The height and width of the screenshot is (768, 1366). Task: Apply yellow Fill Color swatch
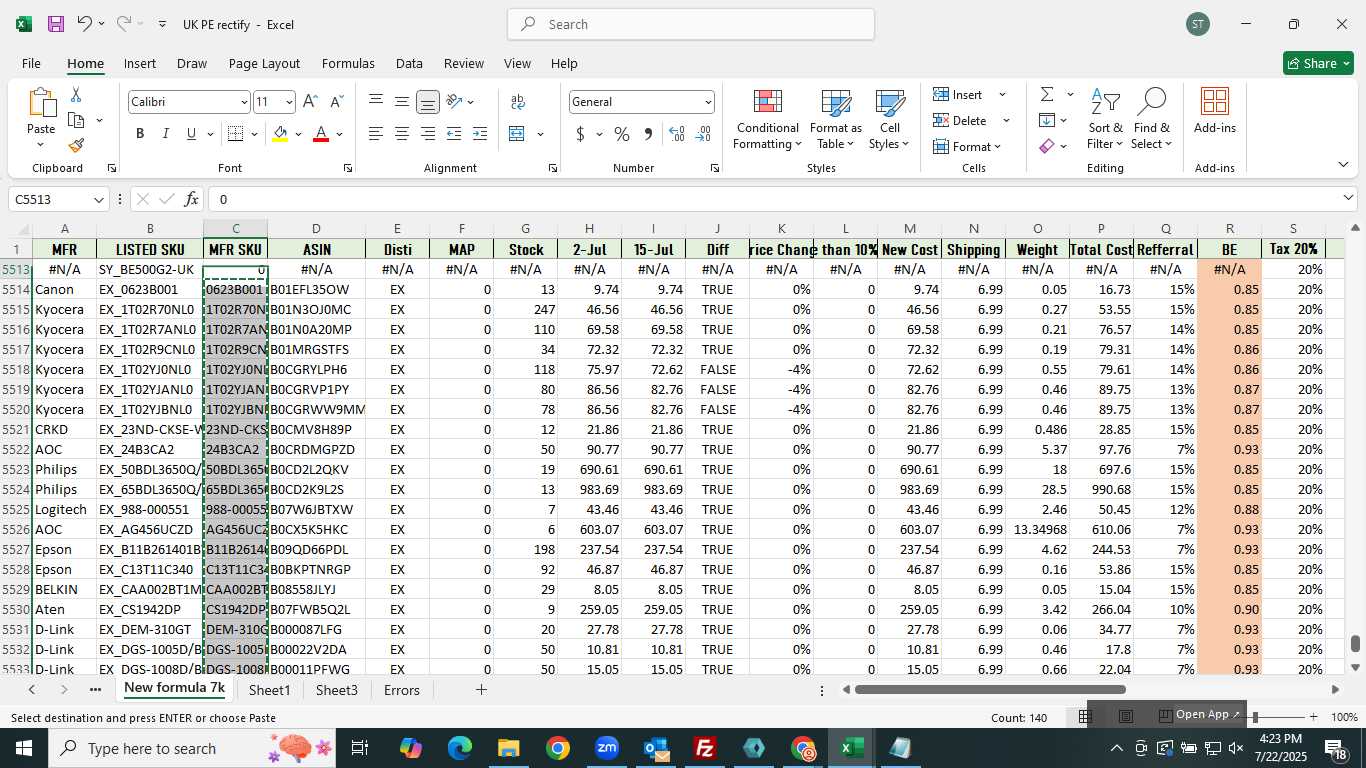point(280,134)
